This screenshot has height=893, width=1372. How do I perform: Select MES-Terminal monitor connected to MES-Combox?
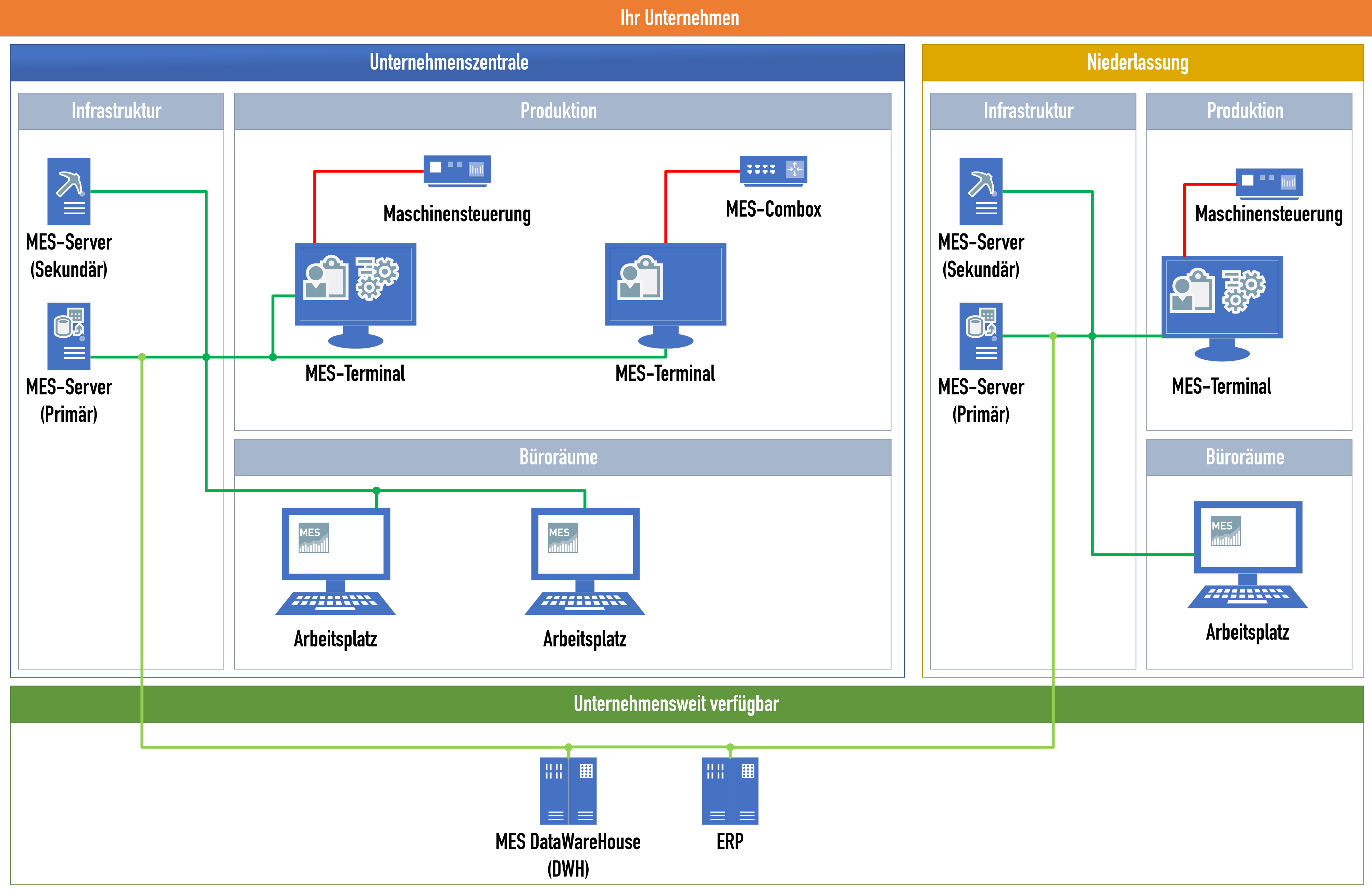(x=665, y=295)
